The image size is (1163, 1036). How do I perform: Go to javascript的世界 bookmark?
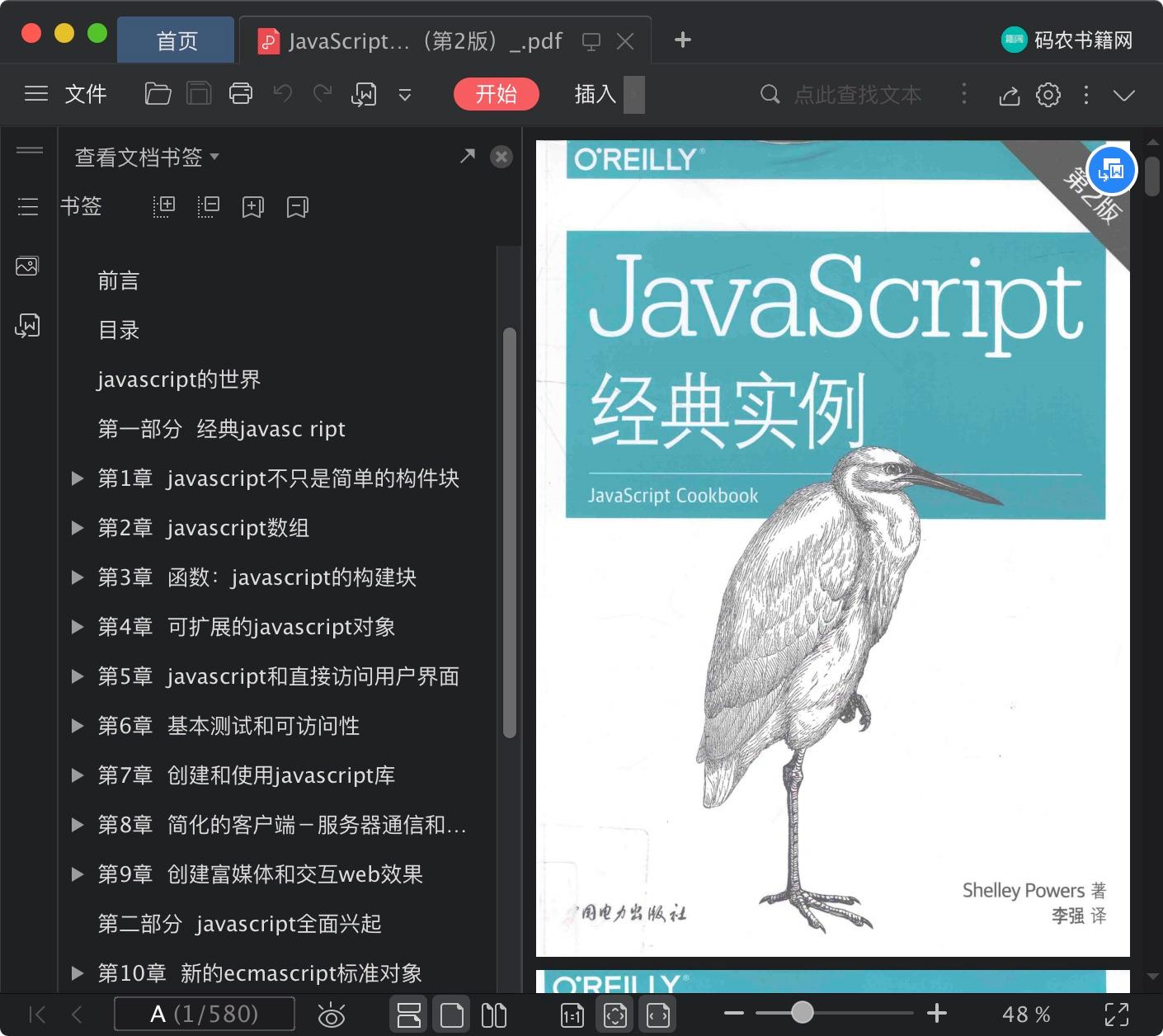[179, 379]
